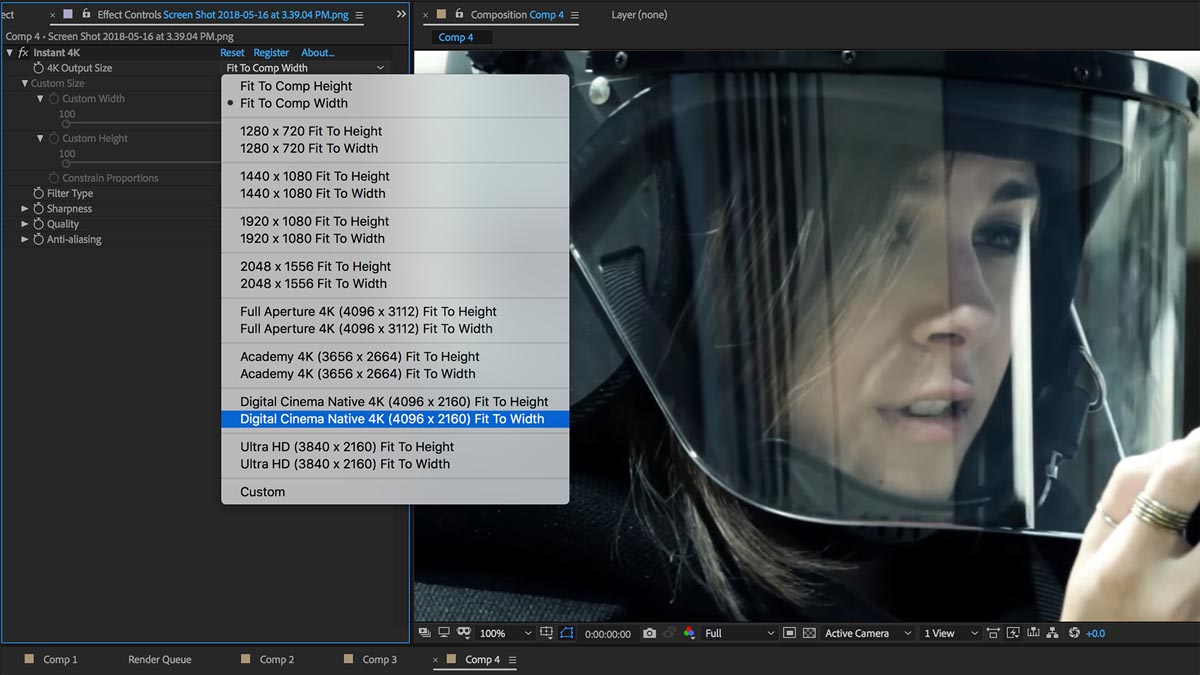
Task: Click the Custom Width slider handle
Action: (67, 124)
